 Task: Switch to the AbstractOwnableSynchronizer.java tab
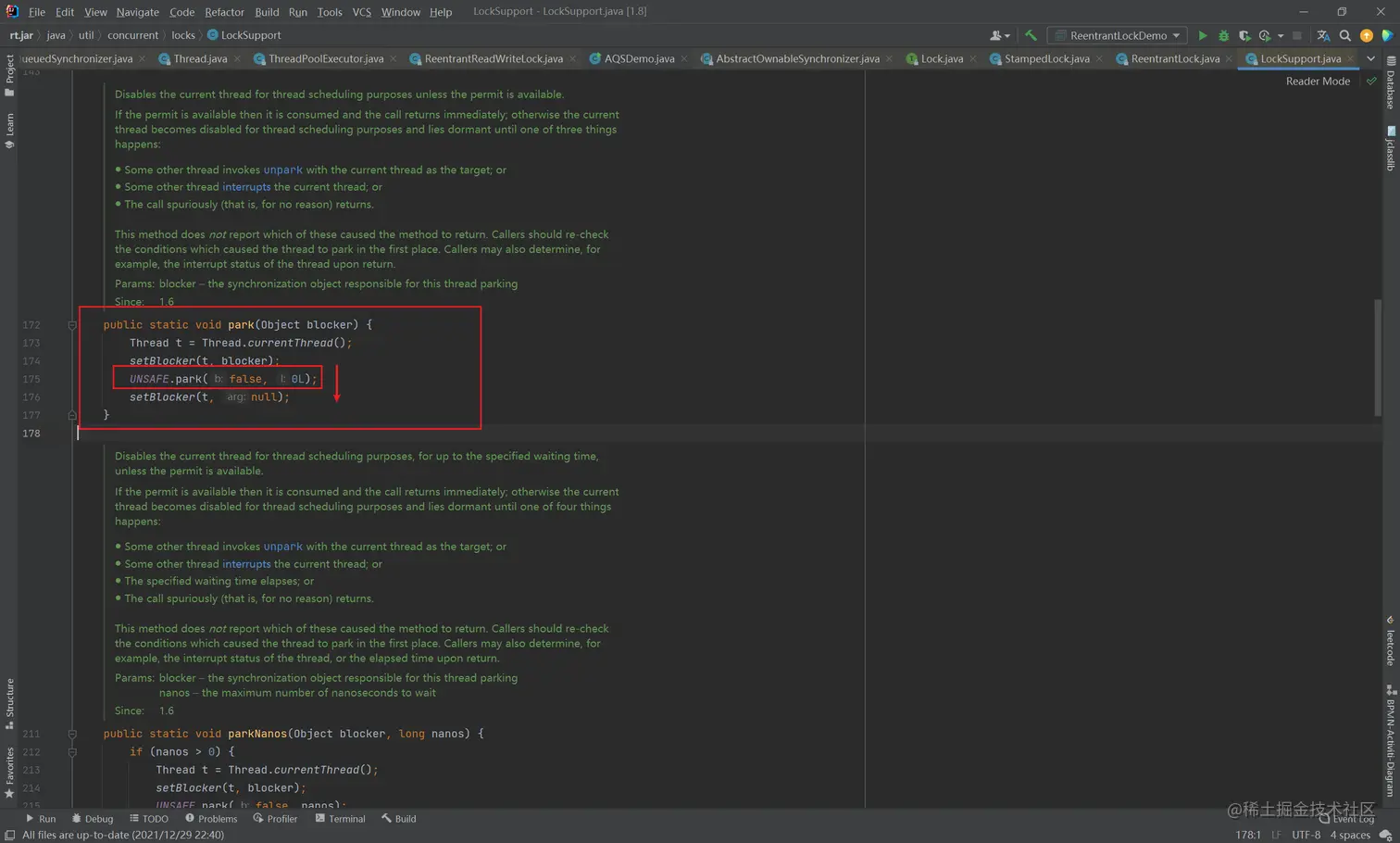pyautogui.click(x=797, y=58)
